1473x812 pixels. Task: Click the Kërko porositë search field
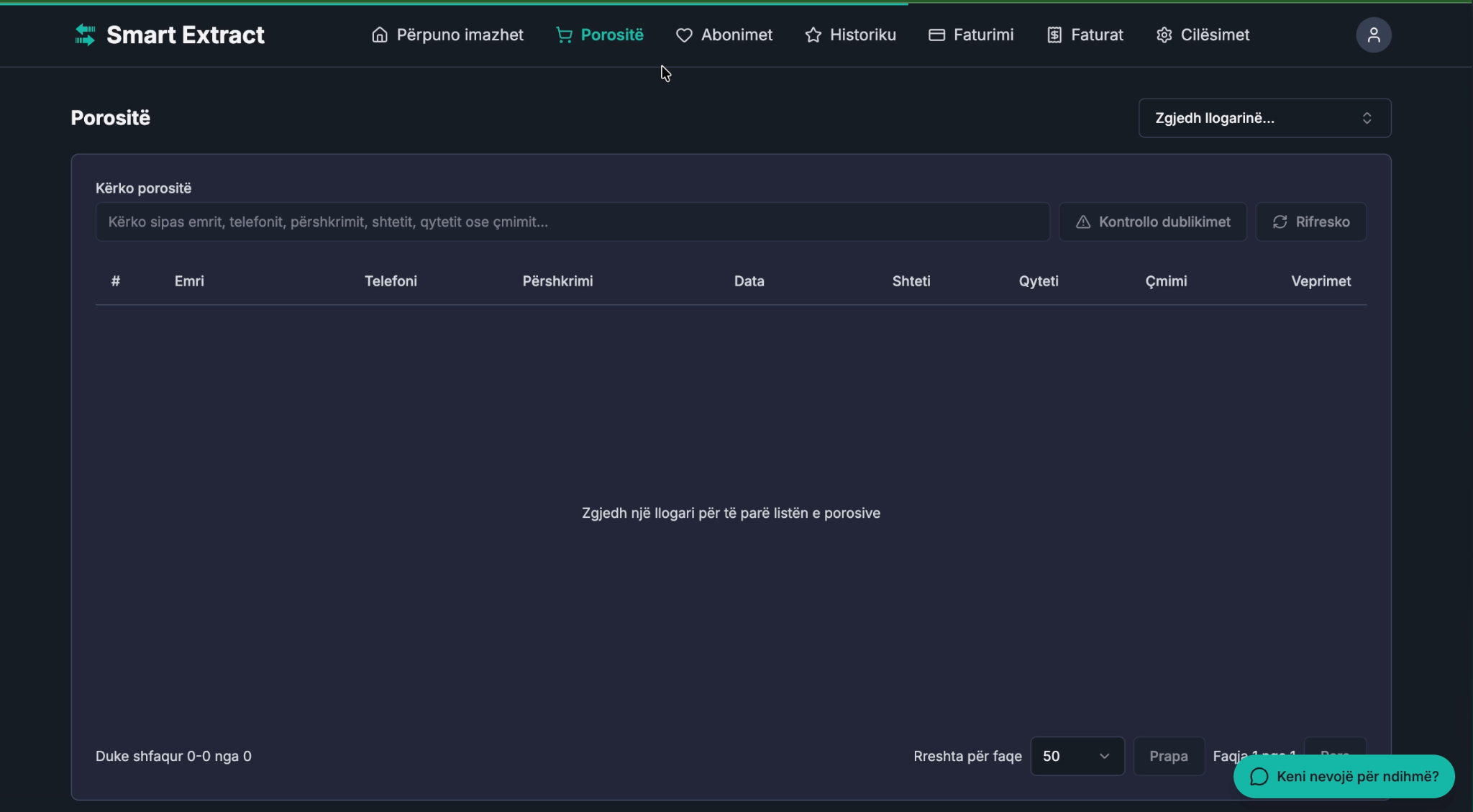pos(573,222)
